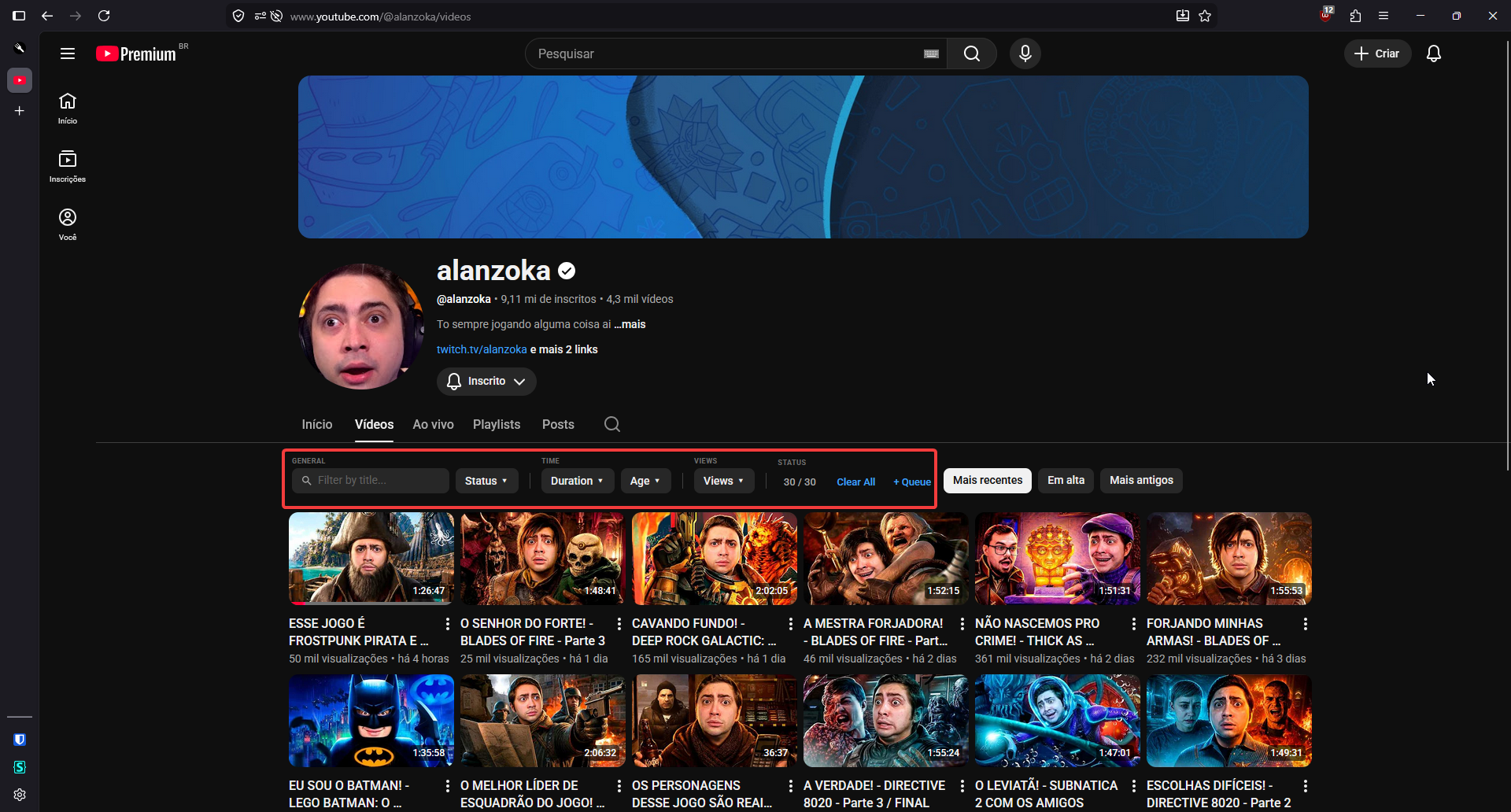Expand the Status filter dropdown
Image resolution: width=1511 pixels, height=812 pixels.
486,481
